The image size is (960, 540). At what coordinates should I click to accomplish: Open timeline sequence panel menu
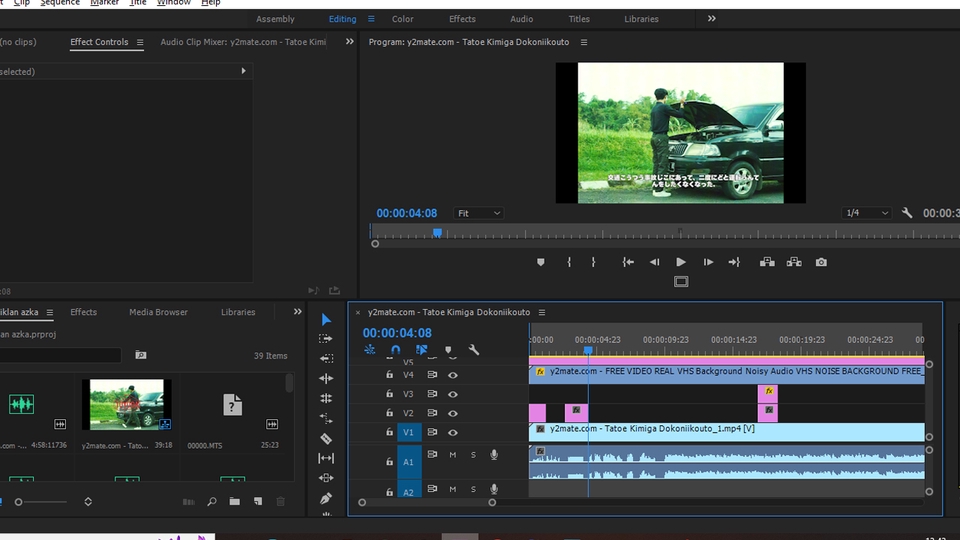tap(542, 312)
